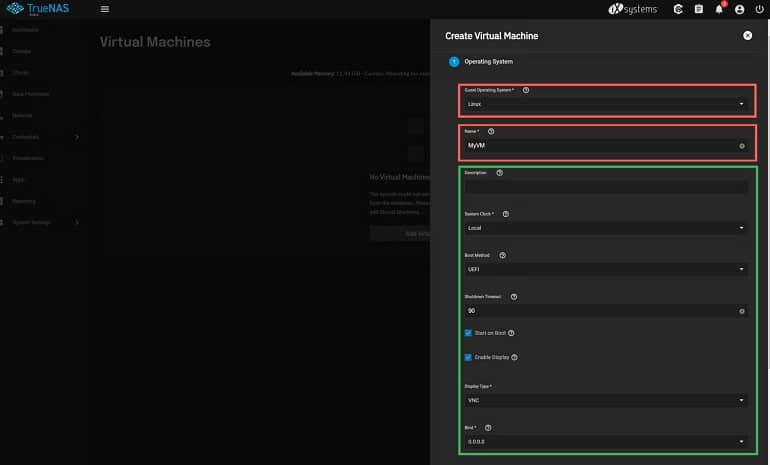Show help for Guest Operating System
Screen dimensions: 770x465
click(526, 90)
